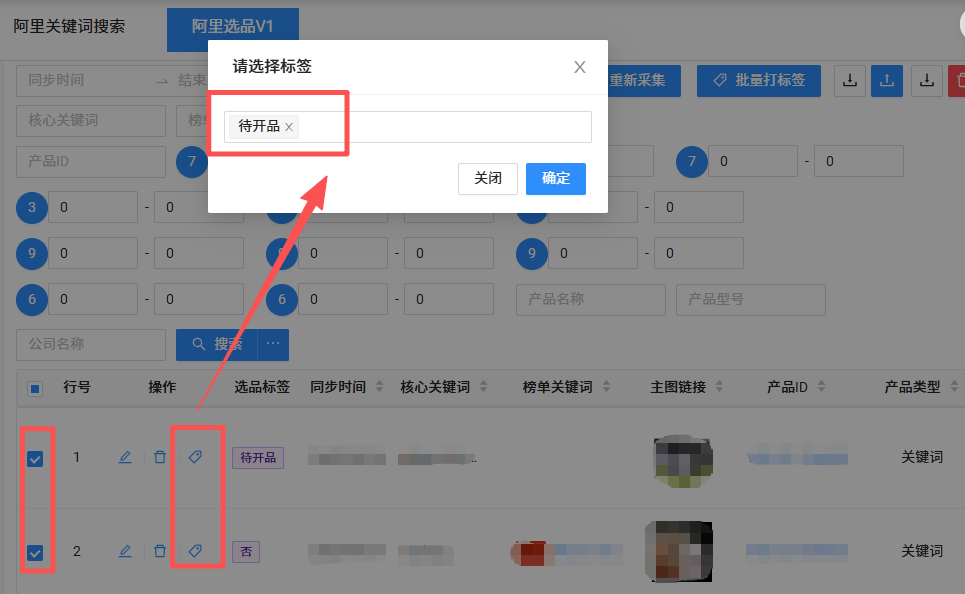Click the 关闭 button in dialog
Viewport: 965px width, 594px height.
click(x=487, y=179)
